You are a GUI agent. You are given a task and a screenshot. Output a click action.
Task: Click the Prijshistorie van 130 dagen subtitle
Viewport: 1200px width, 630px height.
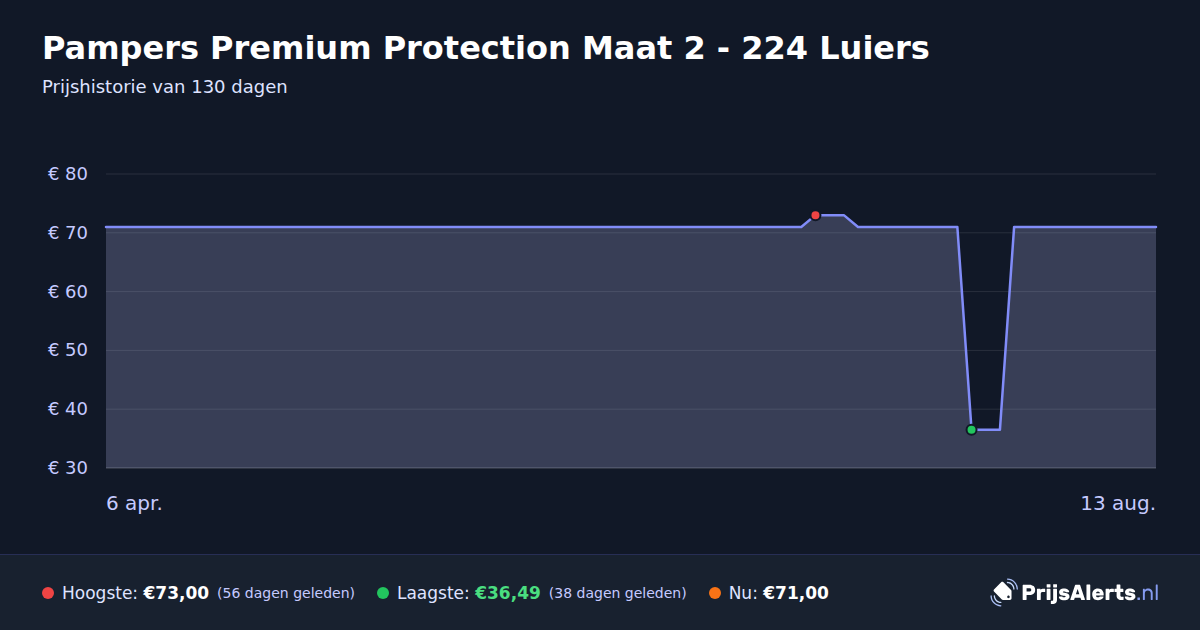(x=165, y=87)
